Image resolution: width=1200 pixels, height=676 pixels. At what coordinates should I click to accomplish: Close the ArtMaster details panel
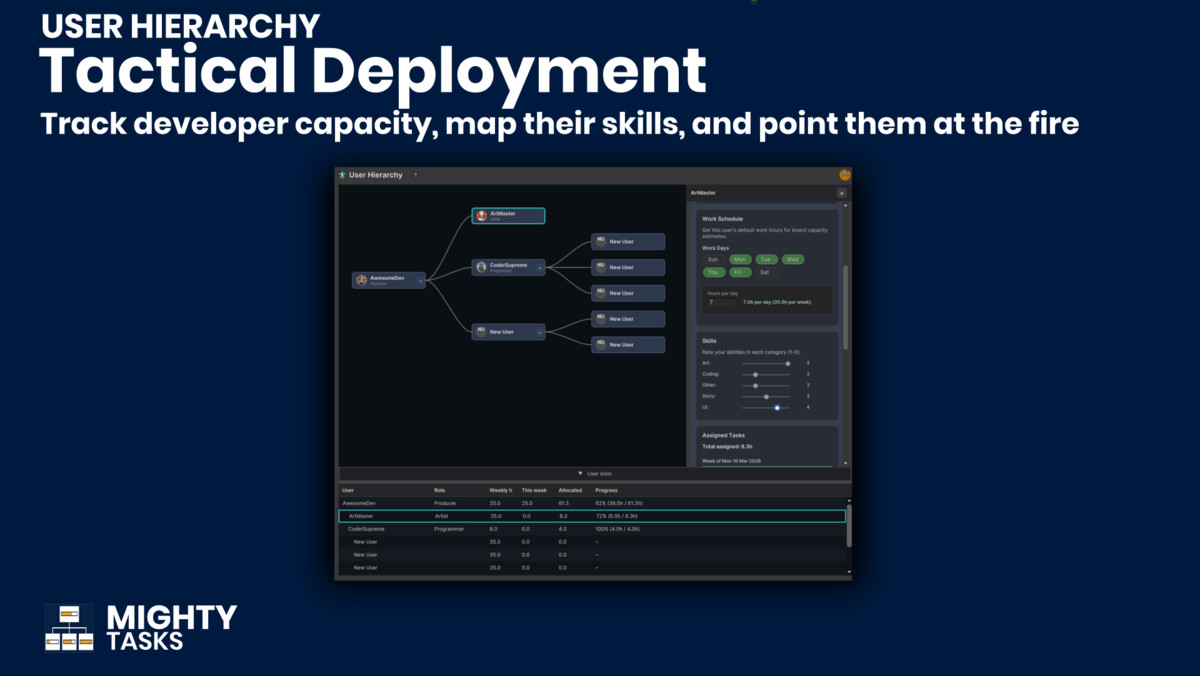pos(841,192)
